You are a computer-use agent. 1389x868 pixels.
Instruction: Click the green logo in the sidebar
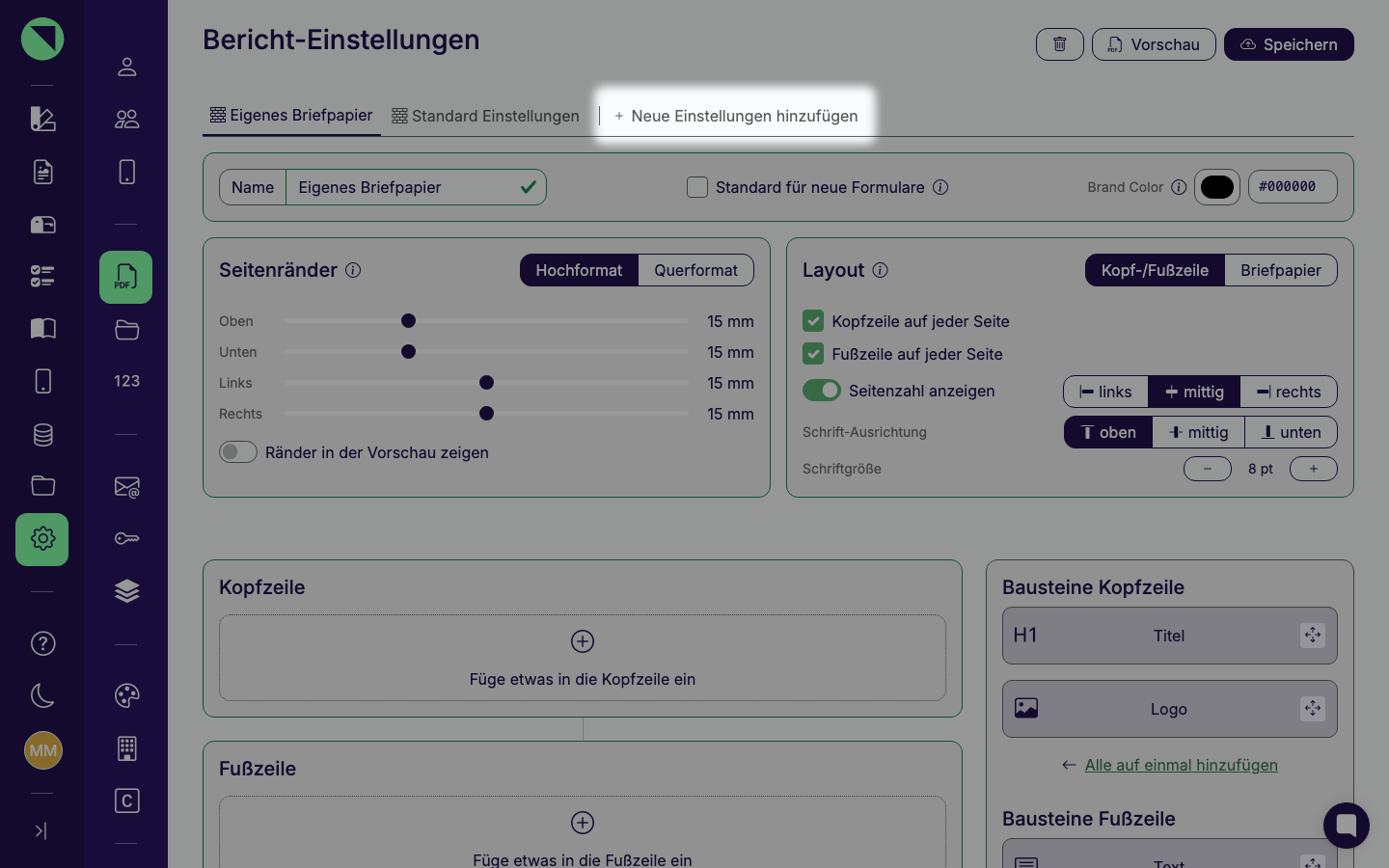(42, 40)
